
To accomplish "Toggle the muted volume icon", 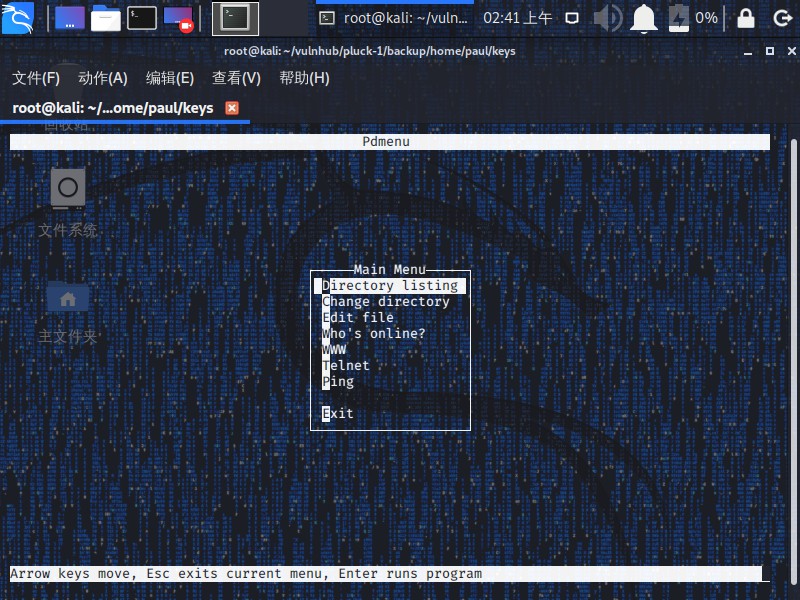I will pos(608,18).
